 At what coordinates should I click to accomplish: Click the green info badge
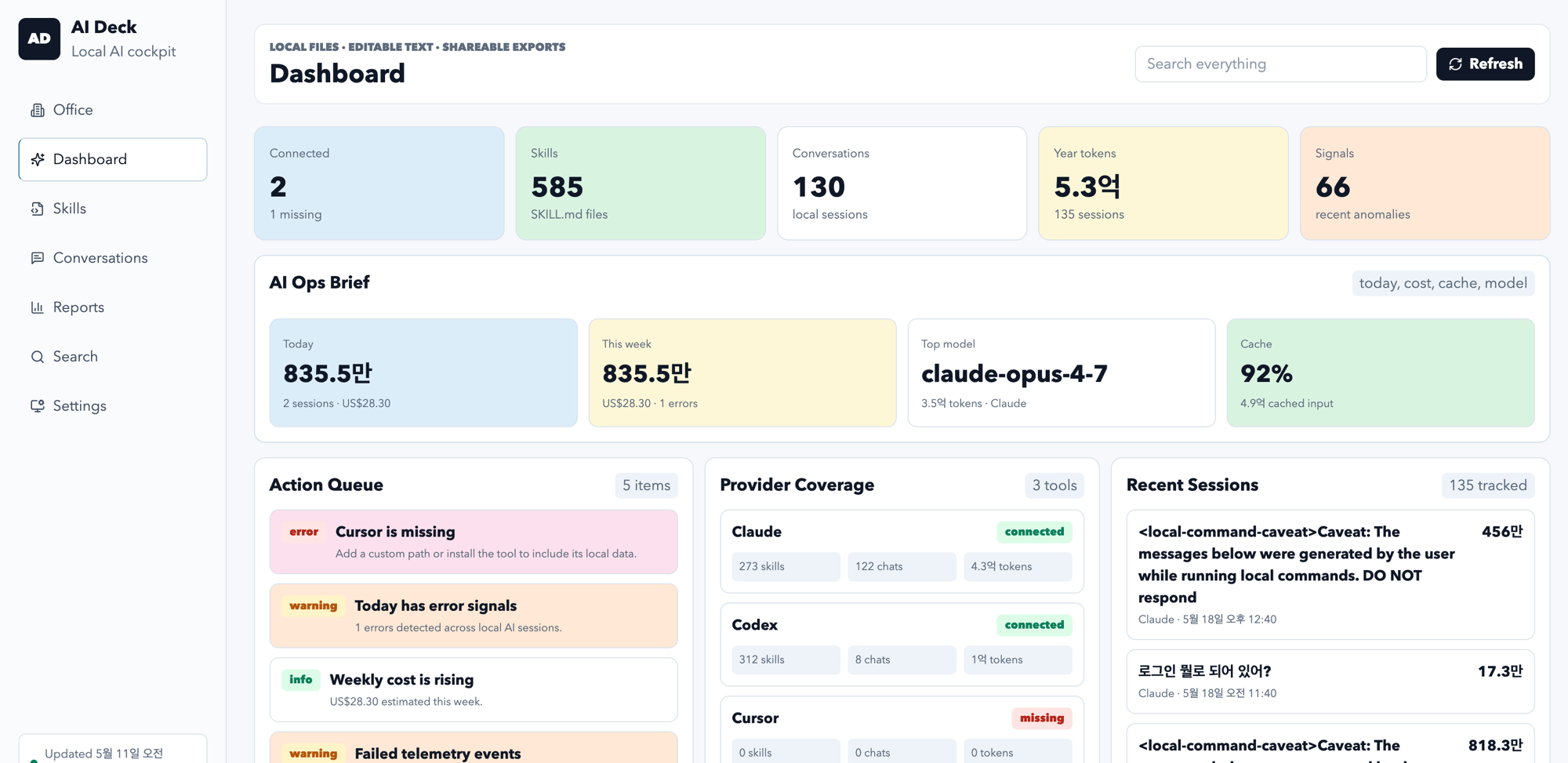pyautogui.click(x=301, y=680)
